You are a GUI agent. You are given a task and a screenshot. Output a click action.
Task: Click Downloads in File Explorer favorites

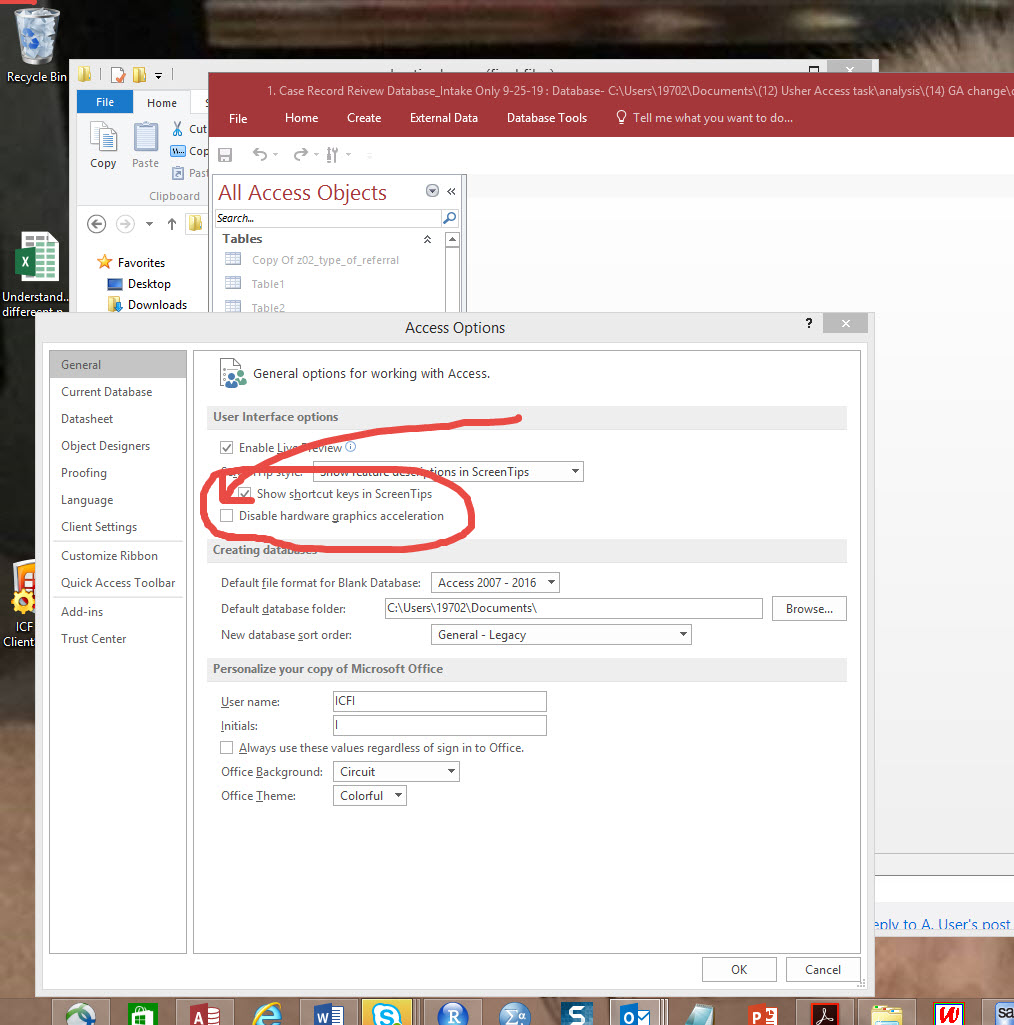click(158, 305)
